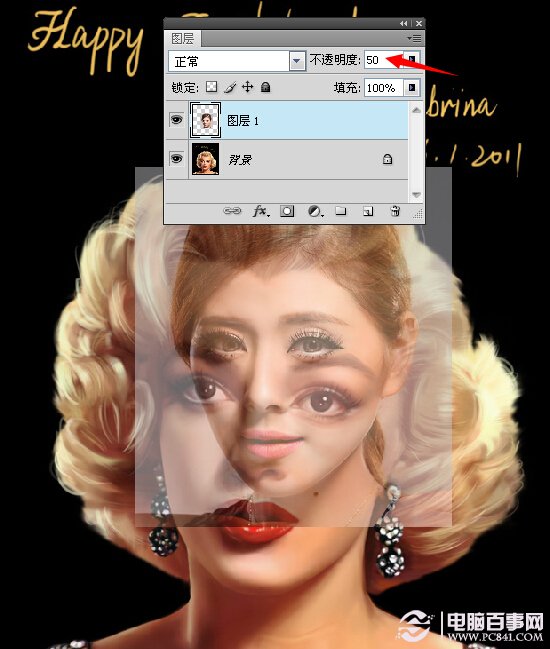Image resolution: width=550 pixels, height=649 pixels.
Task: Click the link layers icon
Action: pos(232,211)
